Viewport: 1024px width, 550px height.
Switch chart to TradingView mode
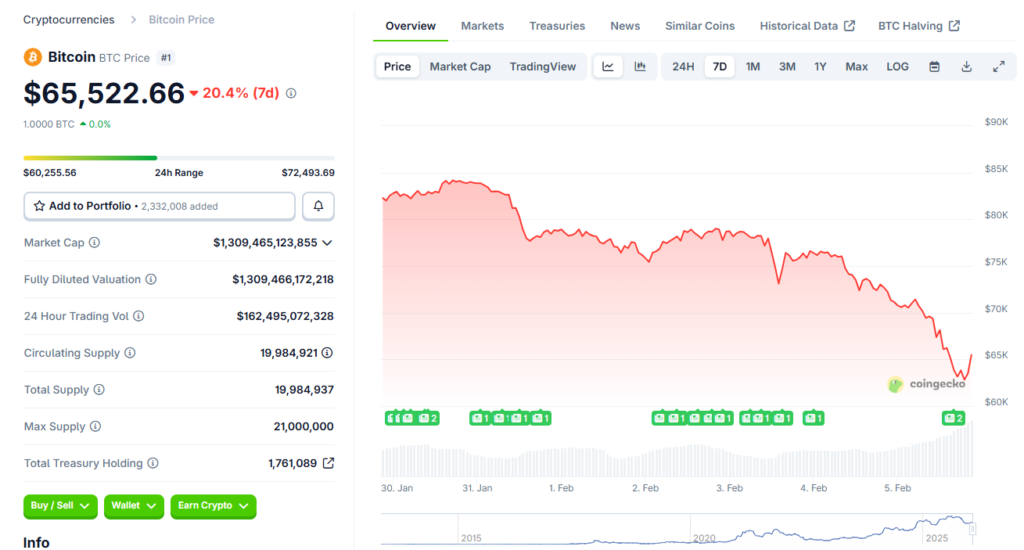[x=542, y=67]
